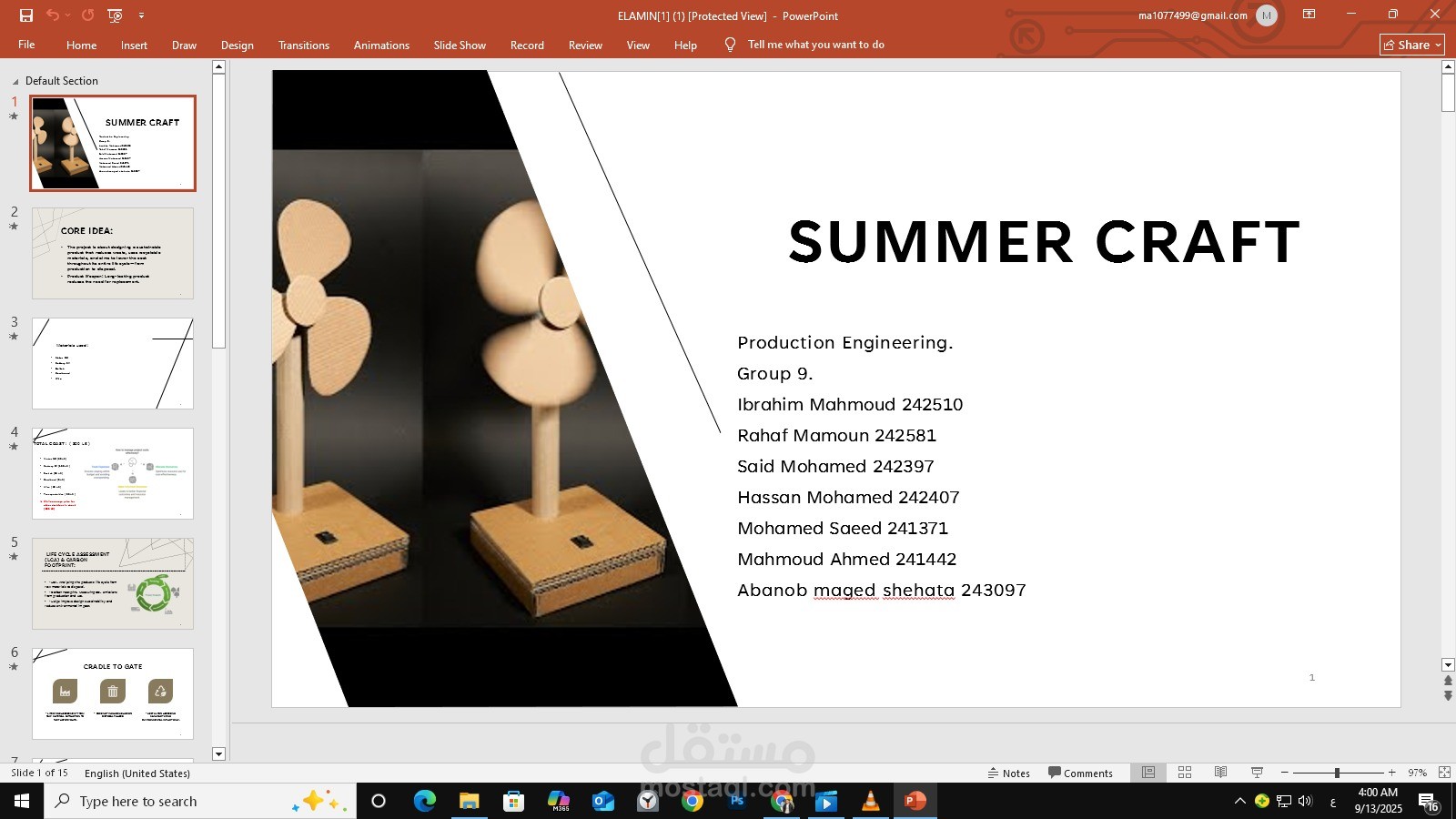Click the Tell me lightbulb icon
Screen dimensions: 1456x819
pos(730,45)
